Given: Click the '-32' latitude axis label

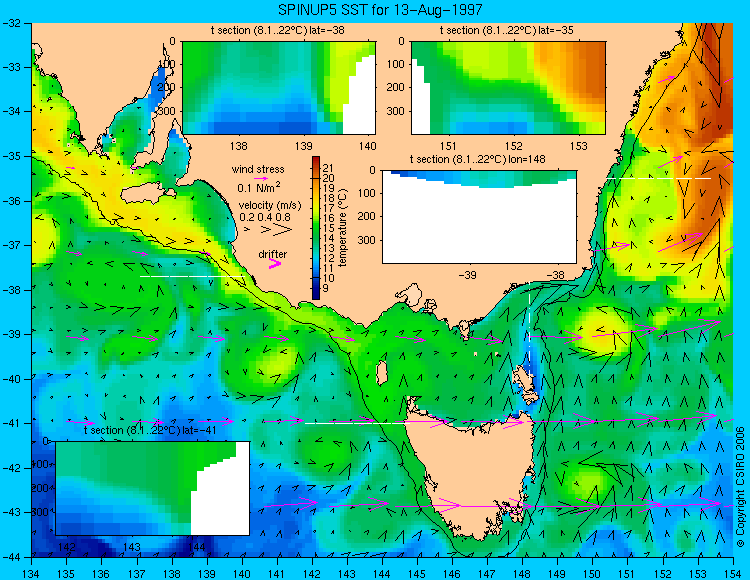Looking at the screenshot, I should point(10,22).
